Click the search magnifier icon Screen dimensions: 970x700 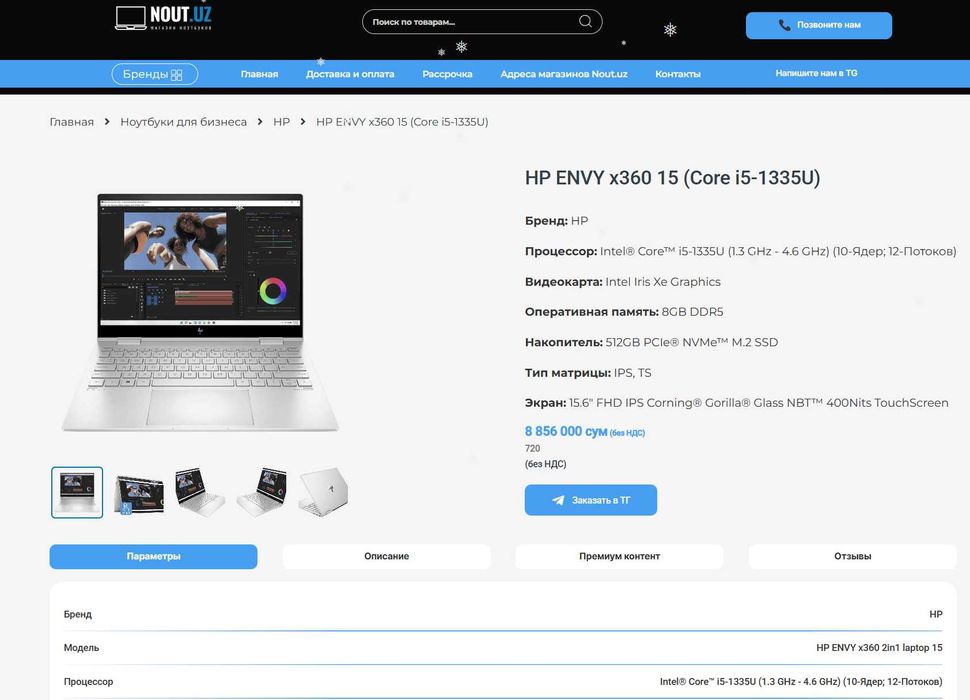(585, 22)
